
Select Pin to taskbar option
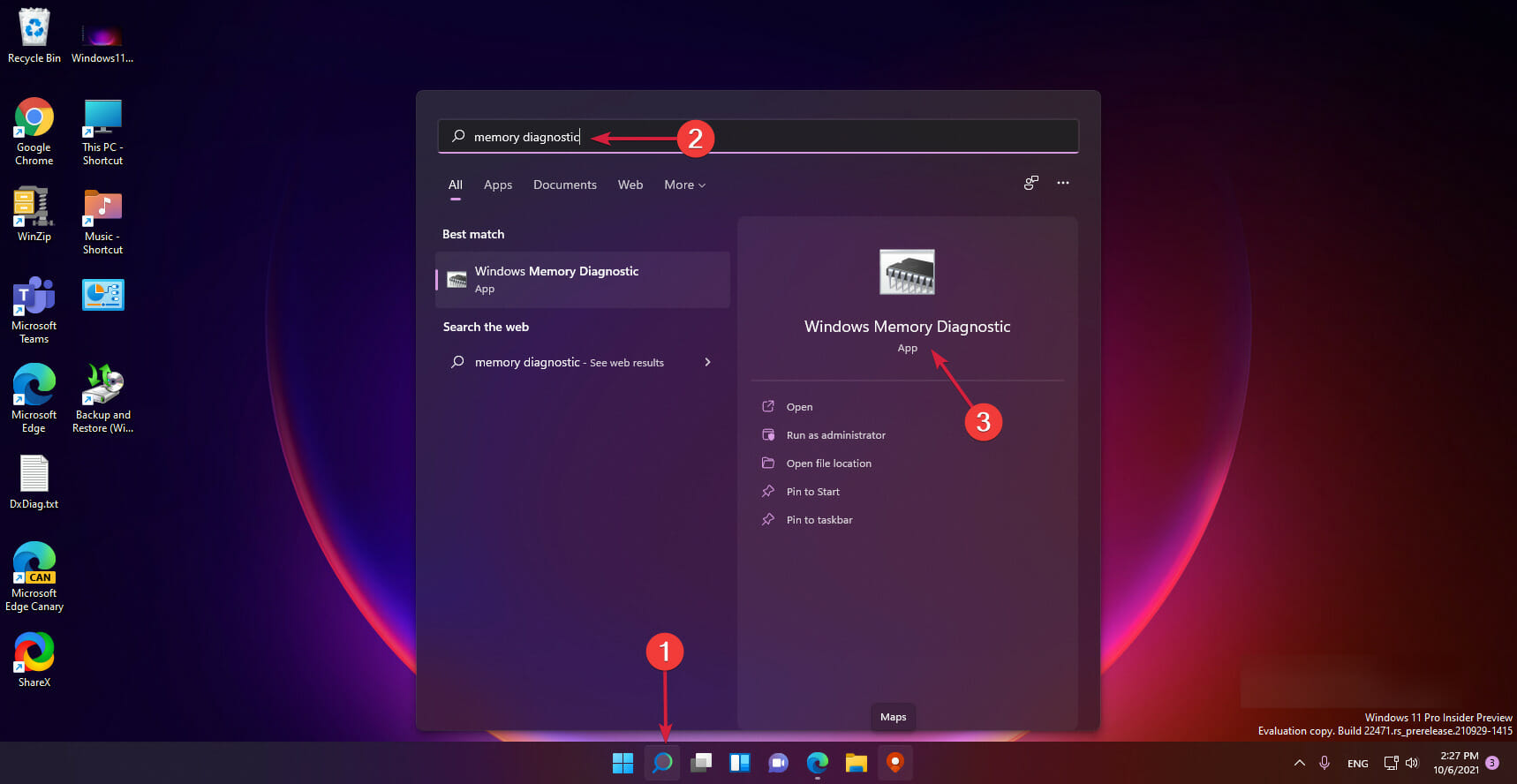[819, 520]
